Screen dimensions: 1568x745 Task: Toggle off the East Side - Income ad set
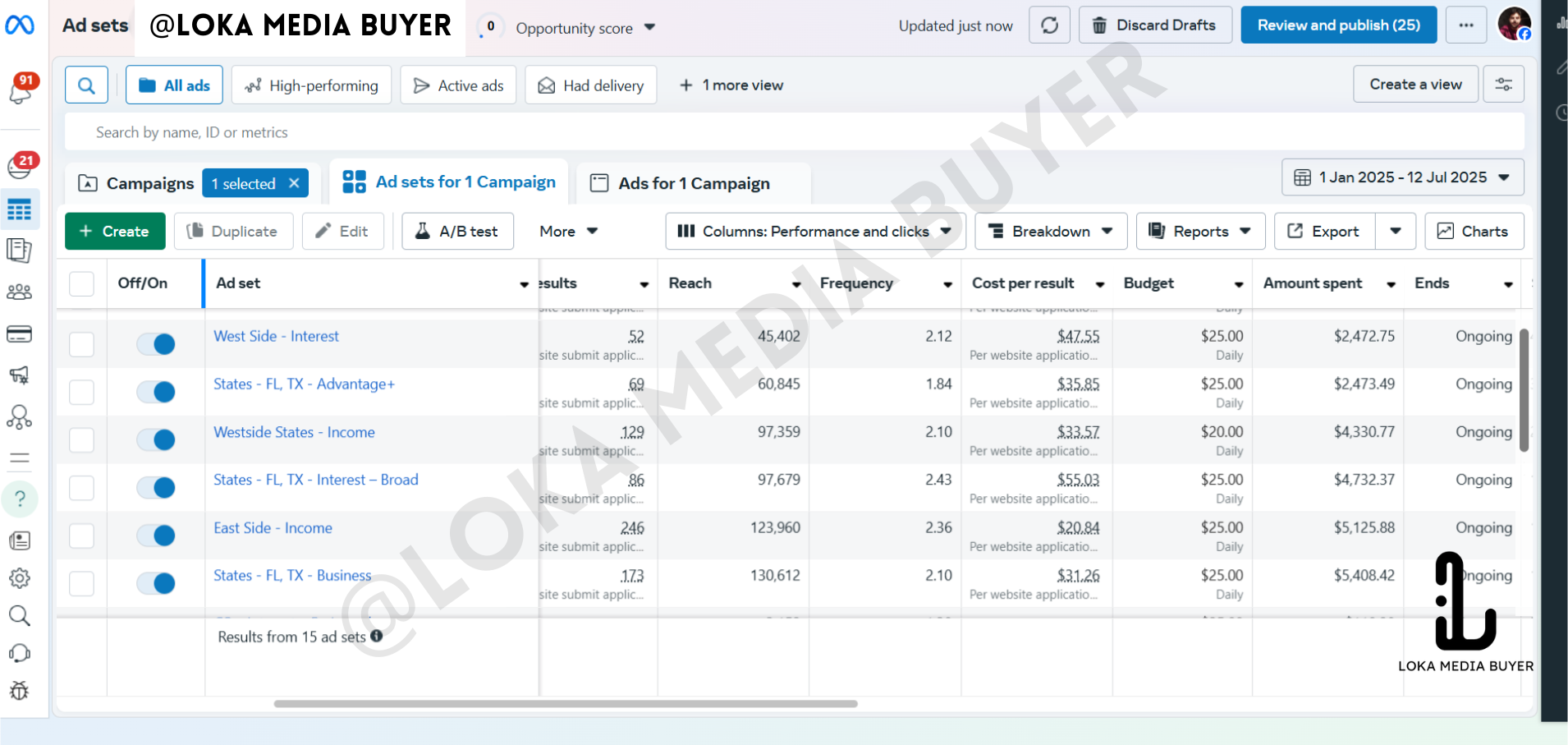[x=156, y=536]
